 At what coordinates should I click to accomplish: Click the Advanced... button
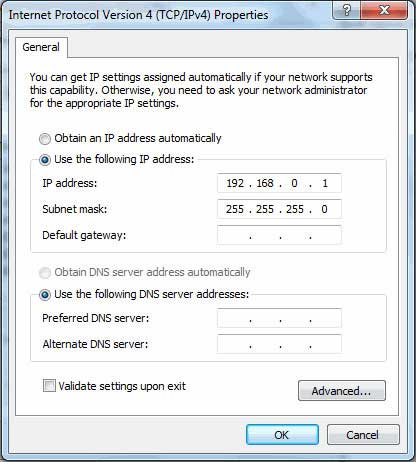pos(342,391)
